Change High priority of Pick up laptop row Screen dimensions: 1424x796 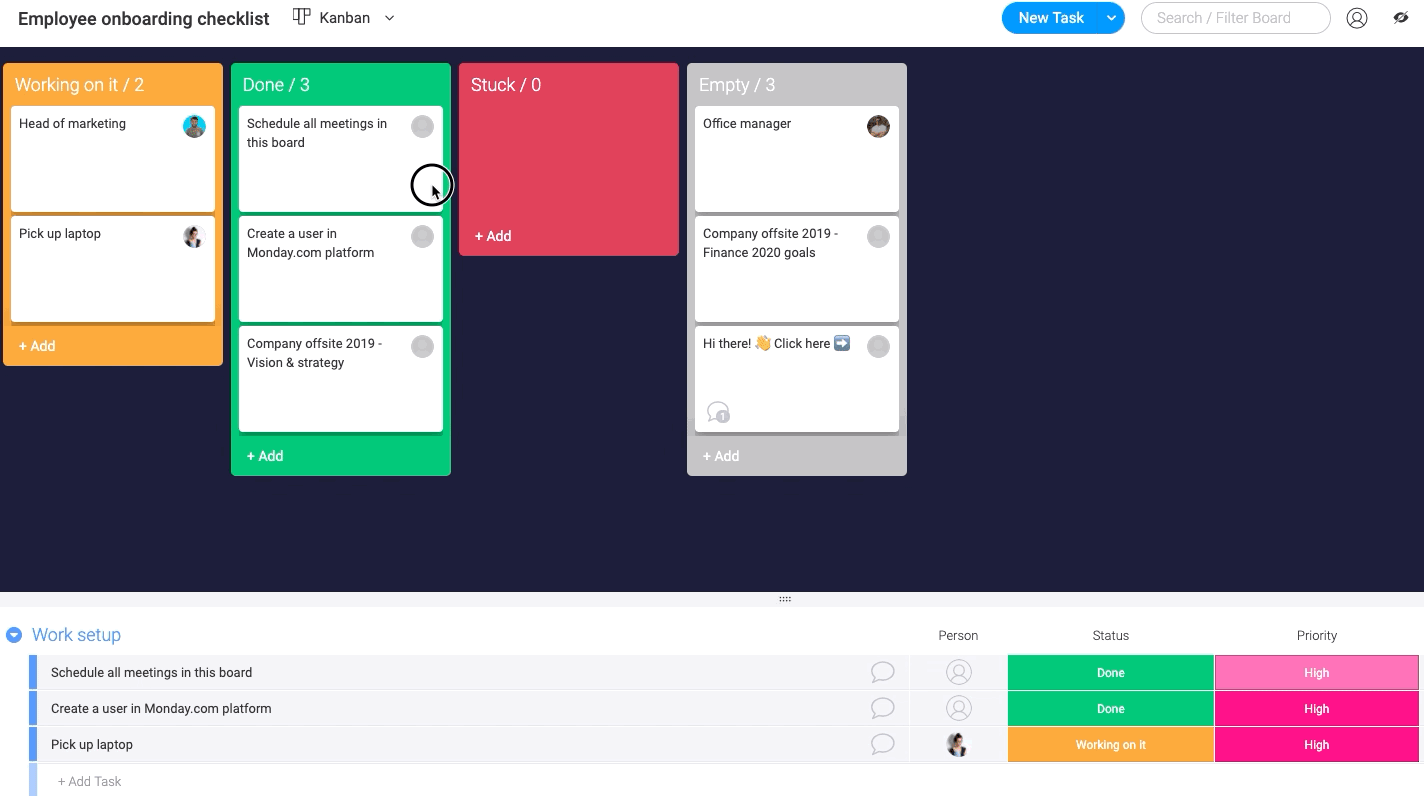click(1317, 745)
